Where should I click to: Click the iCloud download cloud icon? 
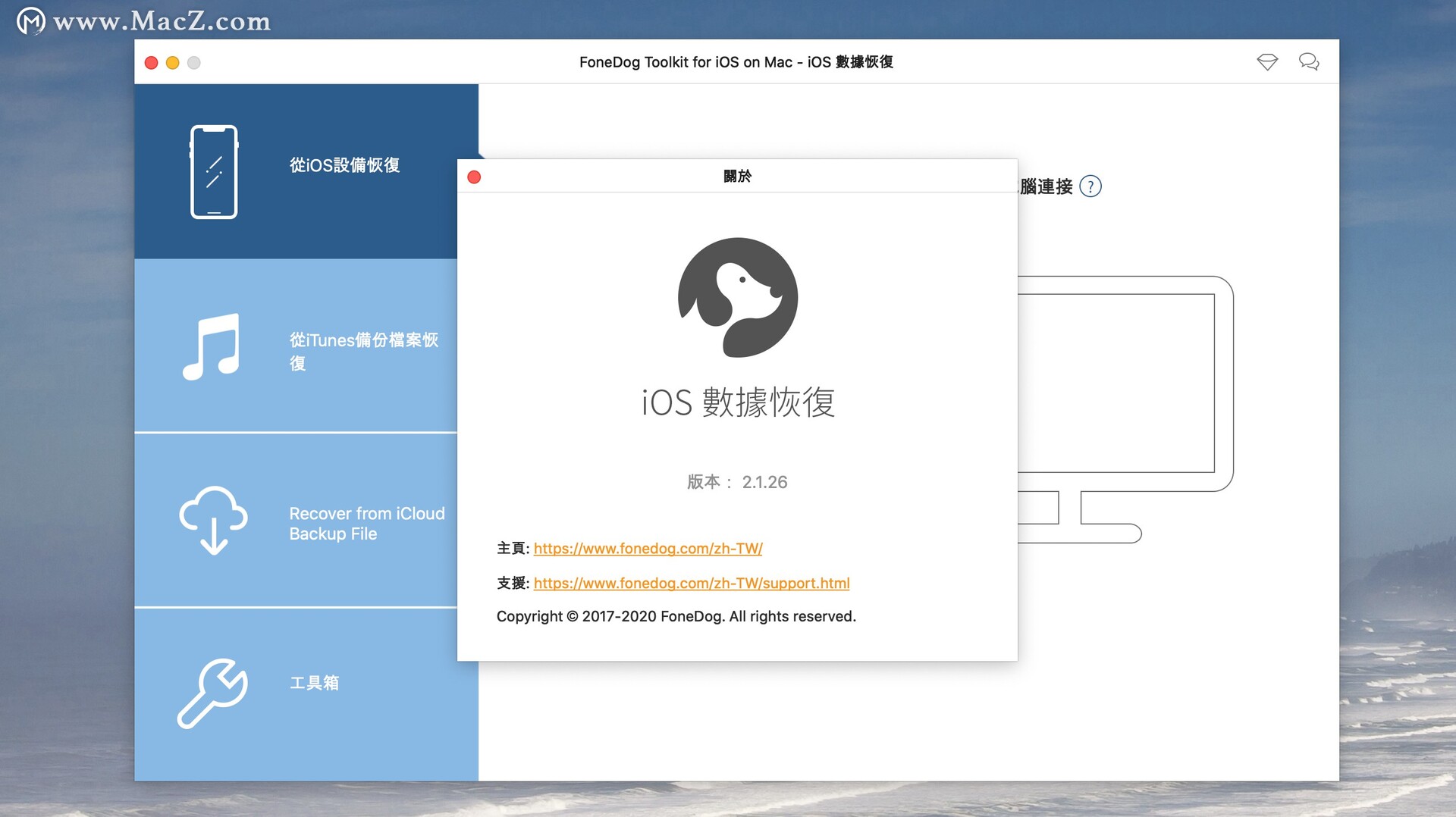(x=213, y=520)
